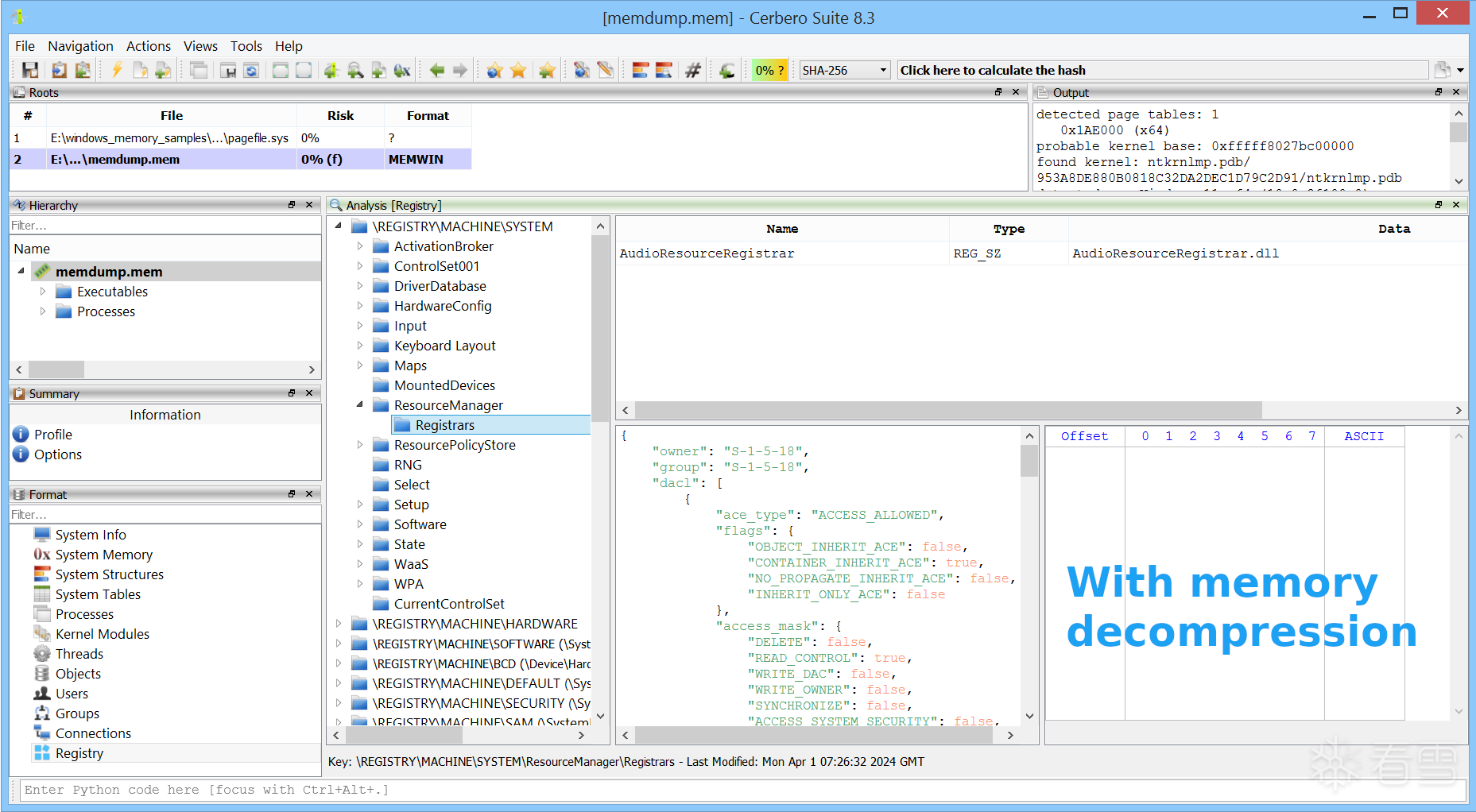Click the star with globe icon

click(494, 70)
